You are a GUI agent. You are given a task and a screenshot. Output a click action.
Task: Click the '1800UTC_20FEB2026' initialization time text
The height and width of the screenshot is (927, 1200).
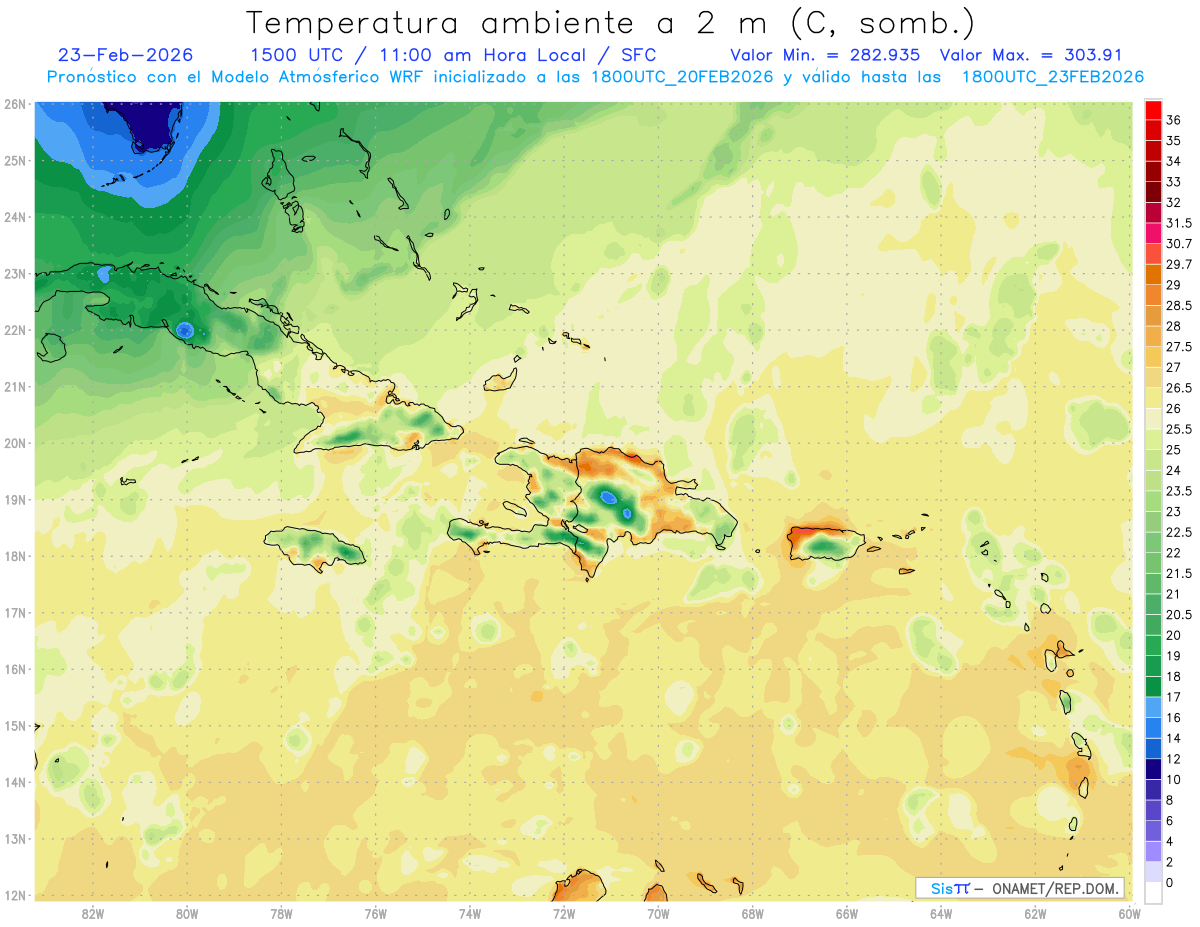[681, 77]
